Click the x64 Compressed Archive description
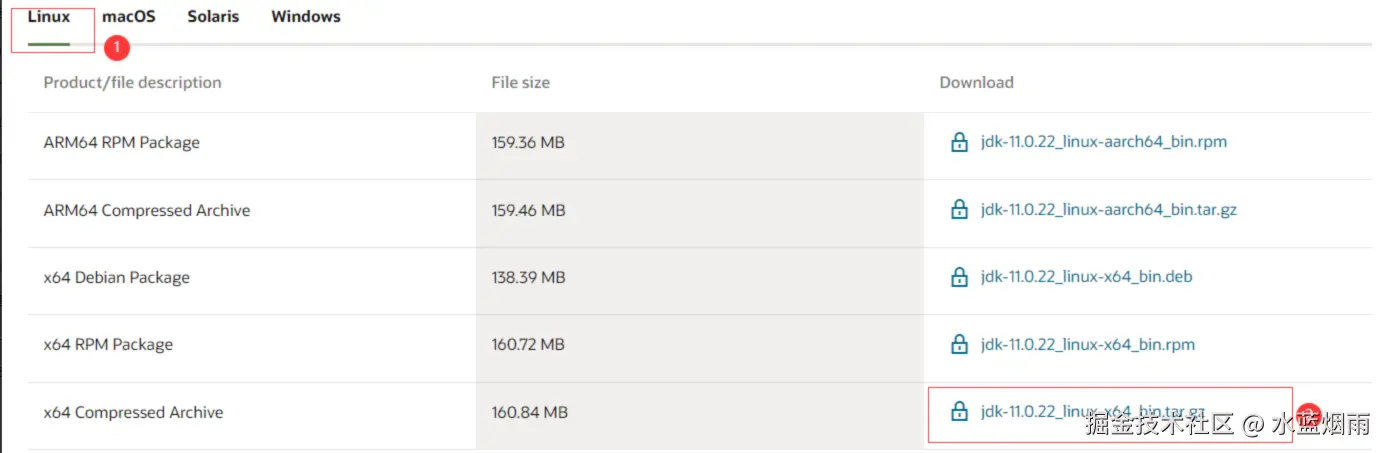 tap(133, 413)
